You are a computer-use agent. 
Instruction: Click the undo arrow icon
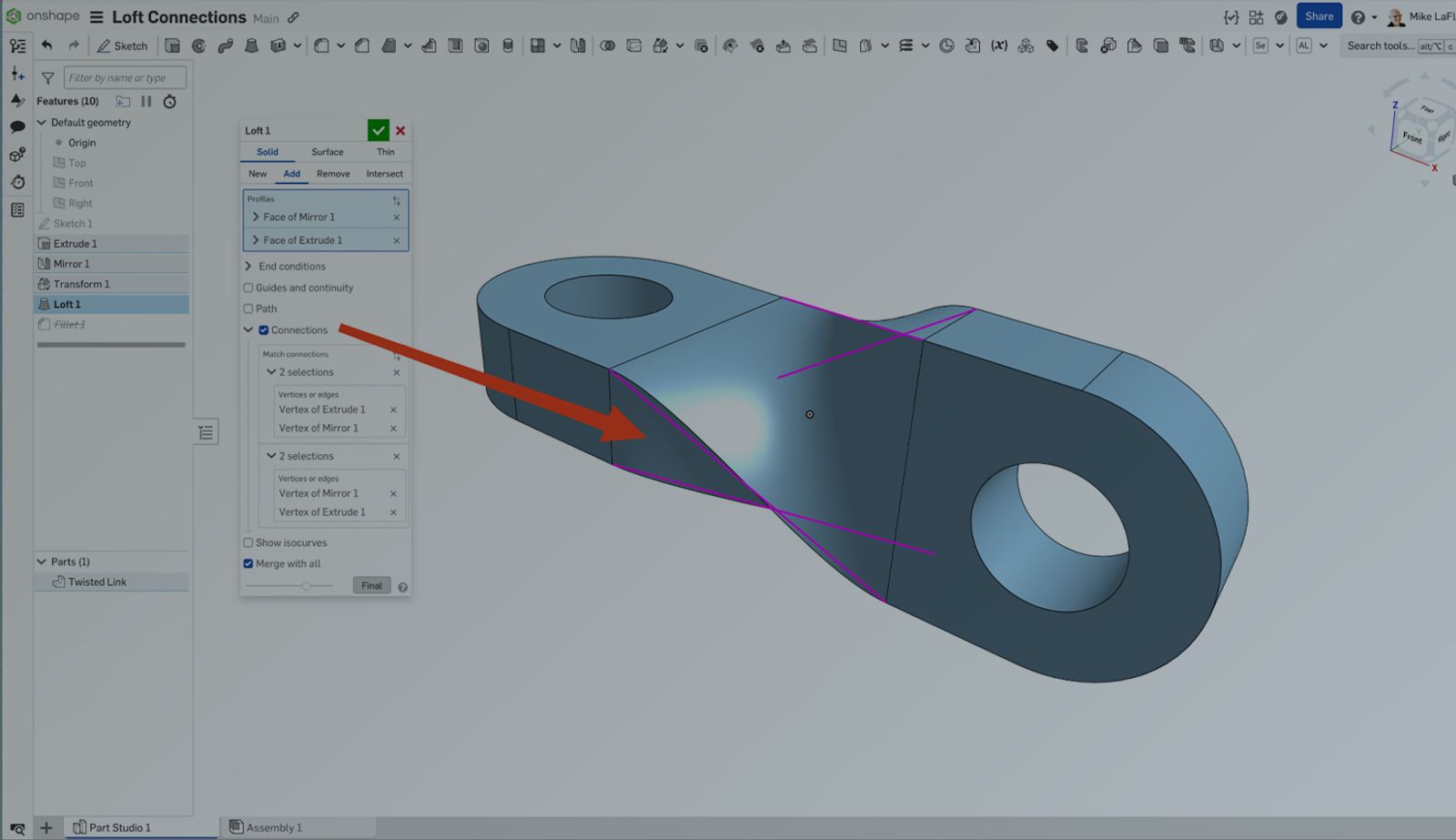coord(47,46)
